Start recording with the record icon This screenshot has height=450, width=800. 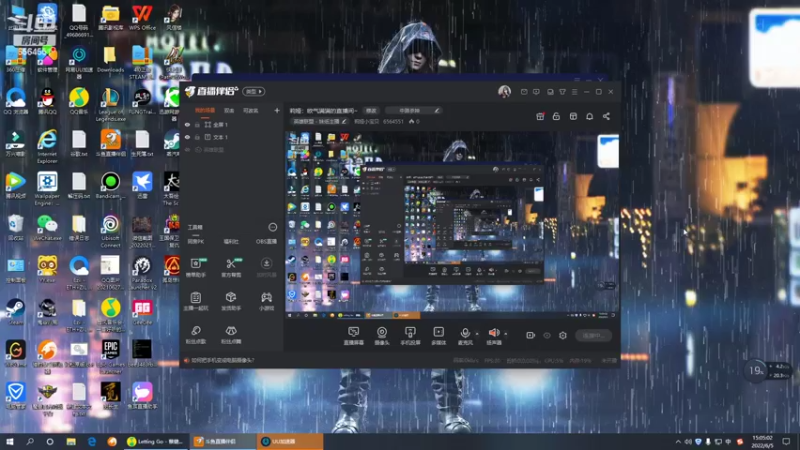click(x=530, y=335)
